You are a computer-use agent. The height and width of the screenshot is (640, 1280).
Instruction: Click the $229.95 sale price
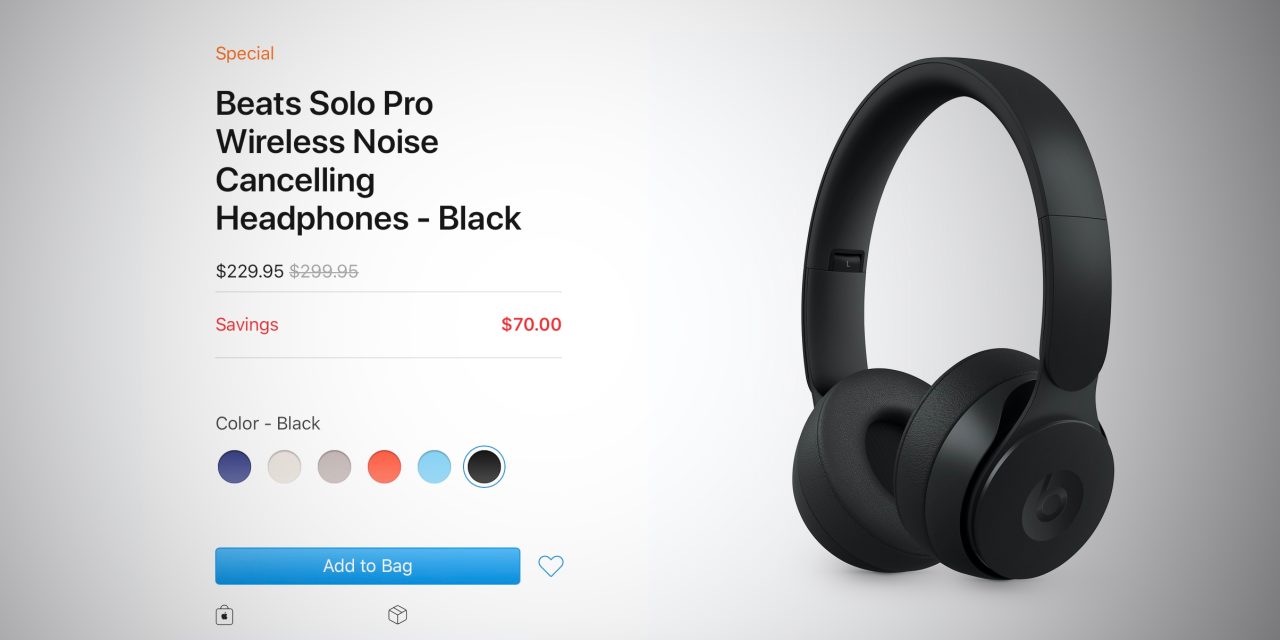pyautogui.click(x=250, y=271)
